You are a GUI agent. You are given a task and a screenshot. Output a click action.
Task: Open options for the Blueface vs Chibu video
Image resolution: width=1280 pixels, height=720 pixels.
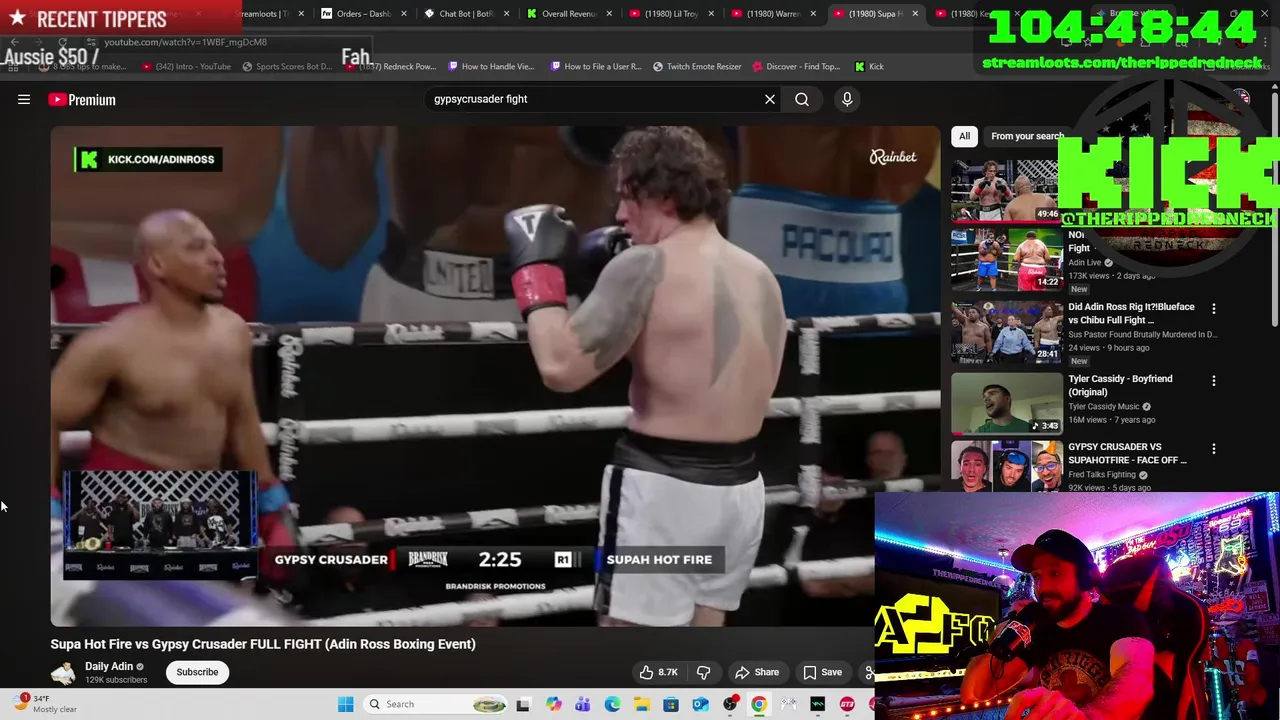point(1214,309)
